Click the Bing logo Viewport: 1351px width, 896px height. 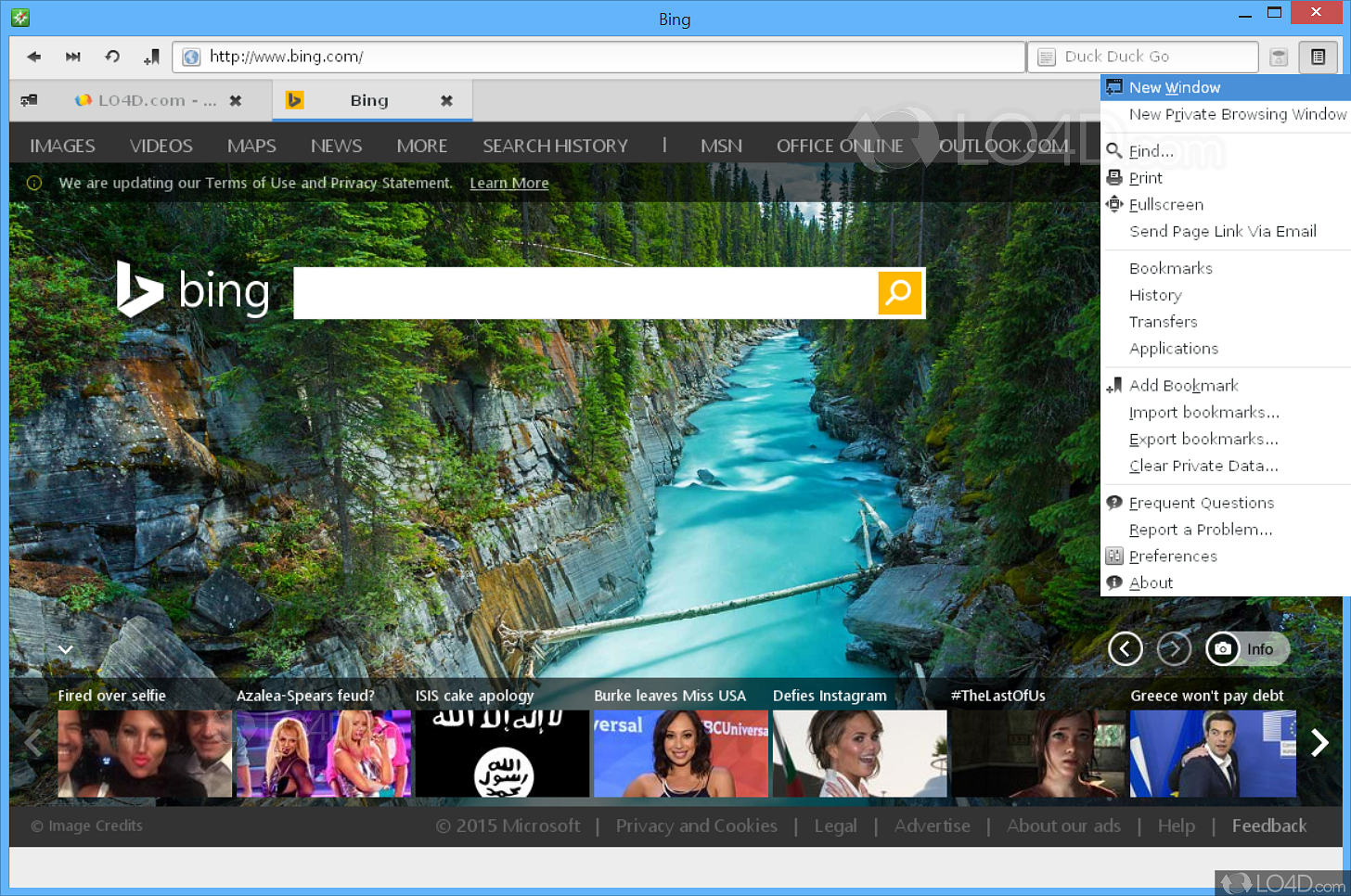(x=193, y=290)
